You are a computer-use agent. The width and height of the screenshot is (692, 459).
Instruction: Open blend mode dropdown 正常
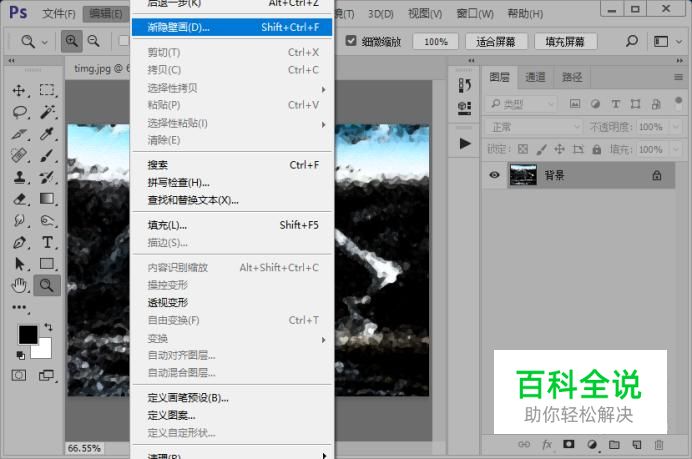coord(534,127)
